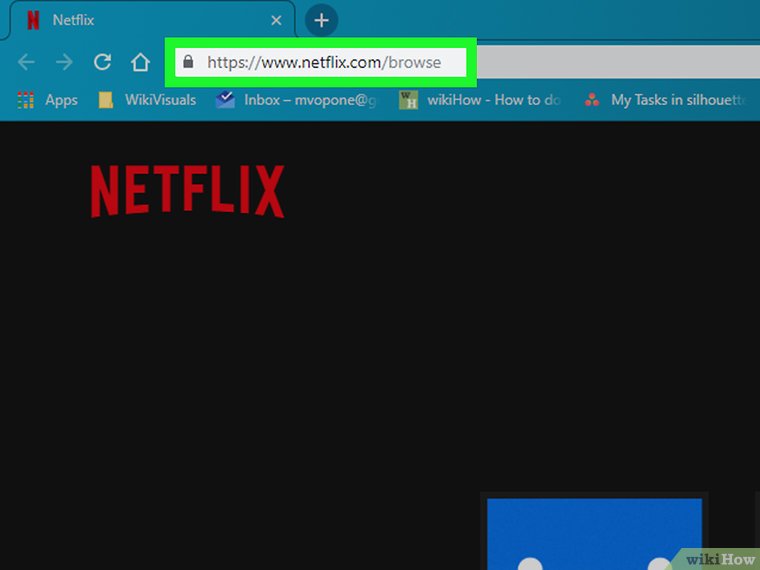
Task: Click the browser back arrow
Action: click(x=26, y=62)
